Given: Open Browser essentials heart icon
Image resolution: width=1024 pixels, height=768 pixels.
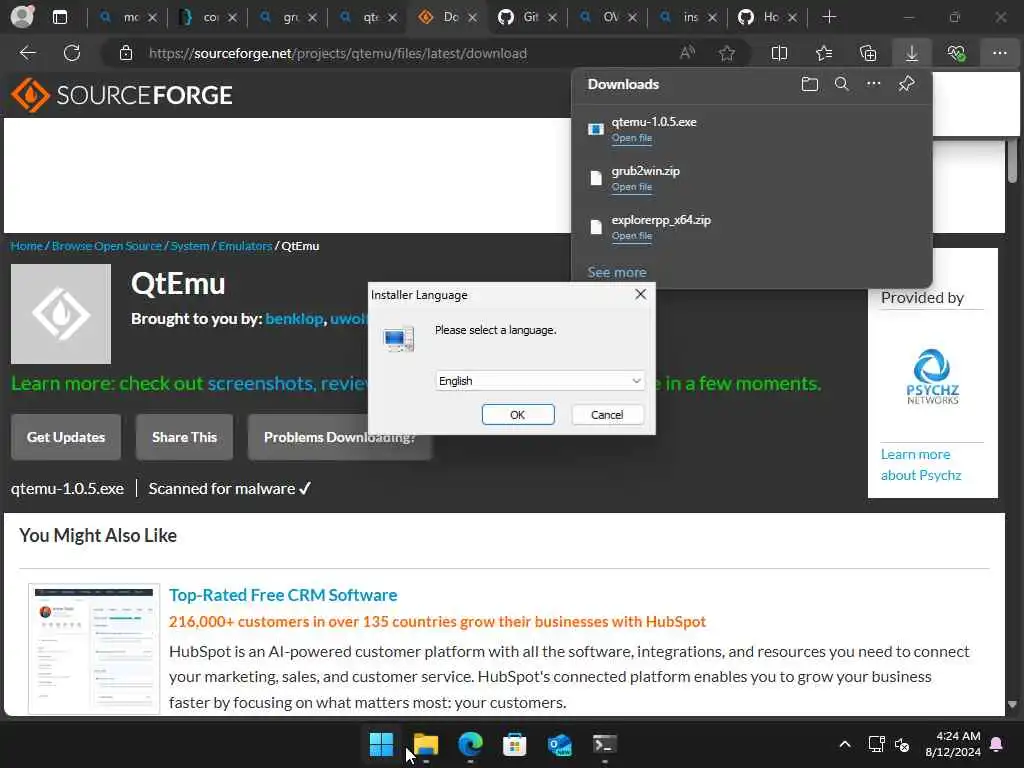Looking at the screenshot, I should [956, 53].
